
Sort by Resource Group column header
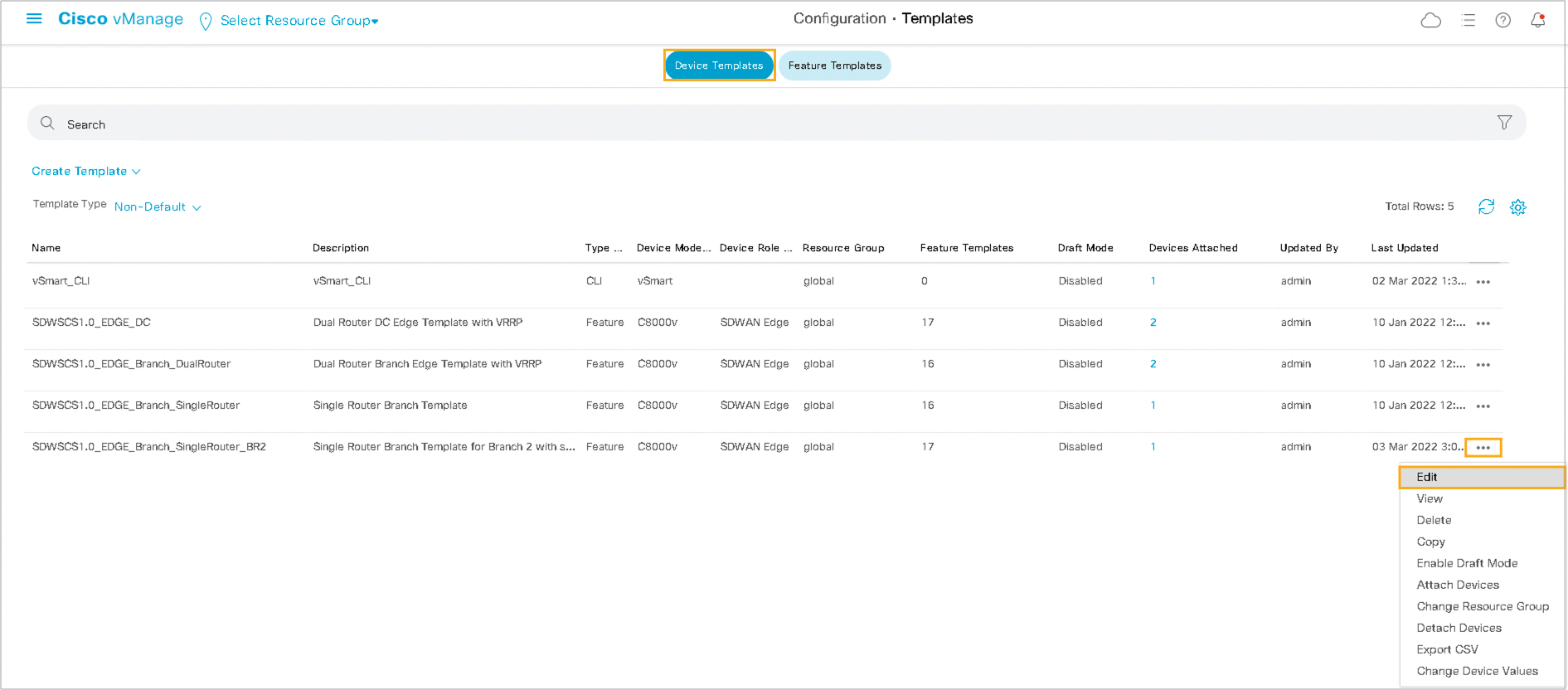point(843,248)
